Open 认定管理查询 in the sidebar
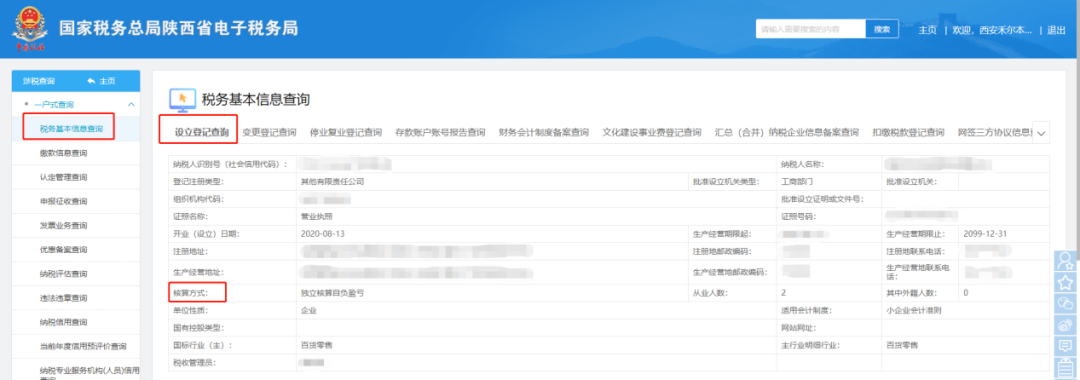 tap(63, 177)
